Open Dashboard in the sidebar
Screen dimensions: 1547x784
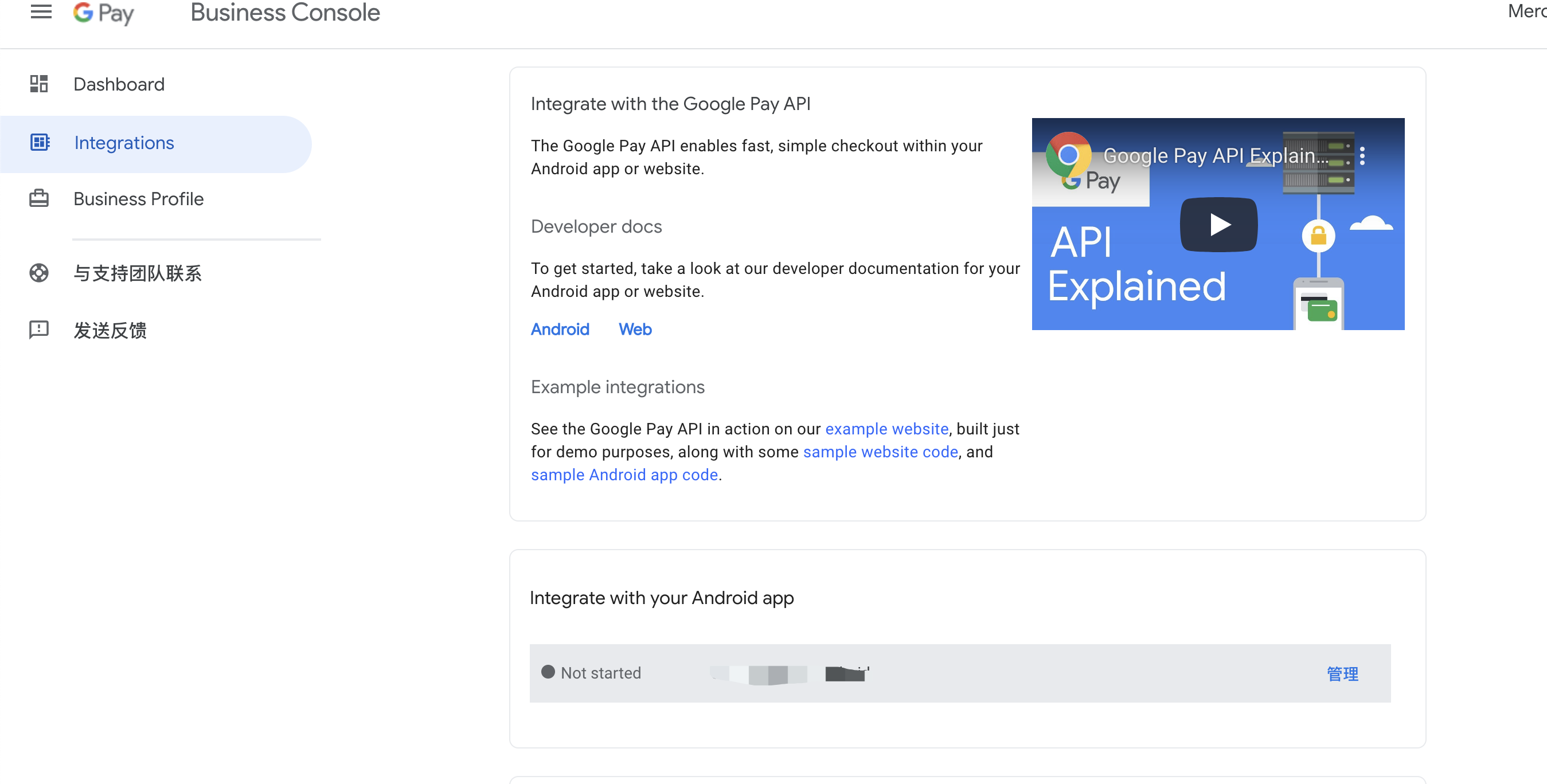pyautogui.click(x=119, y=84)
